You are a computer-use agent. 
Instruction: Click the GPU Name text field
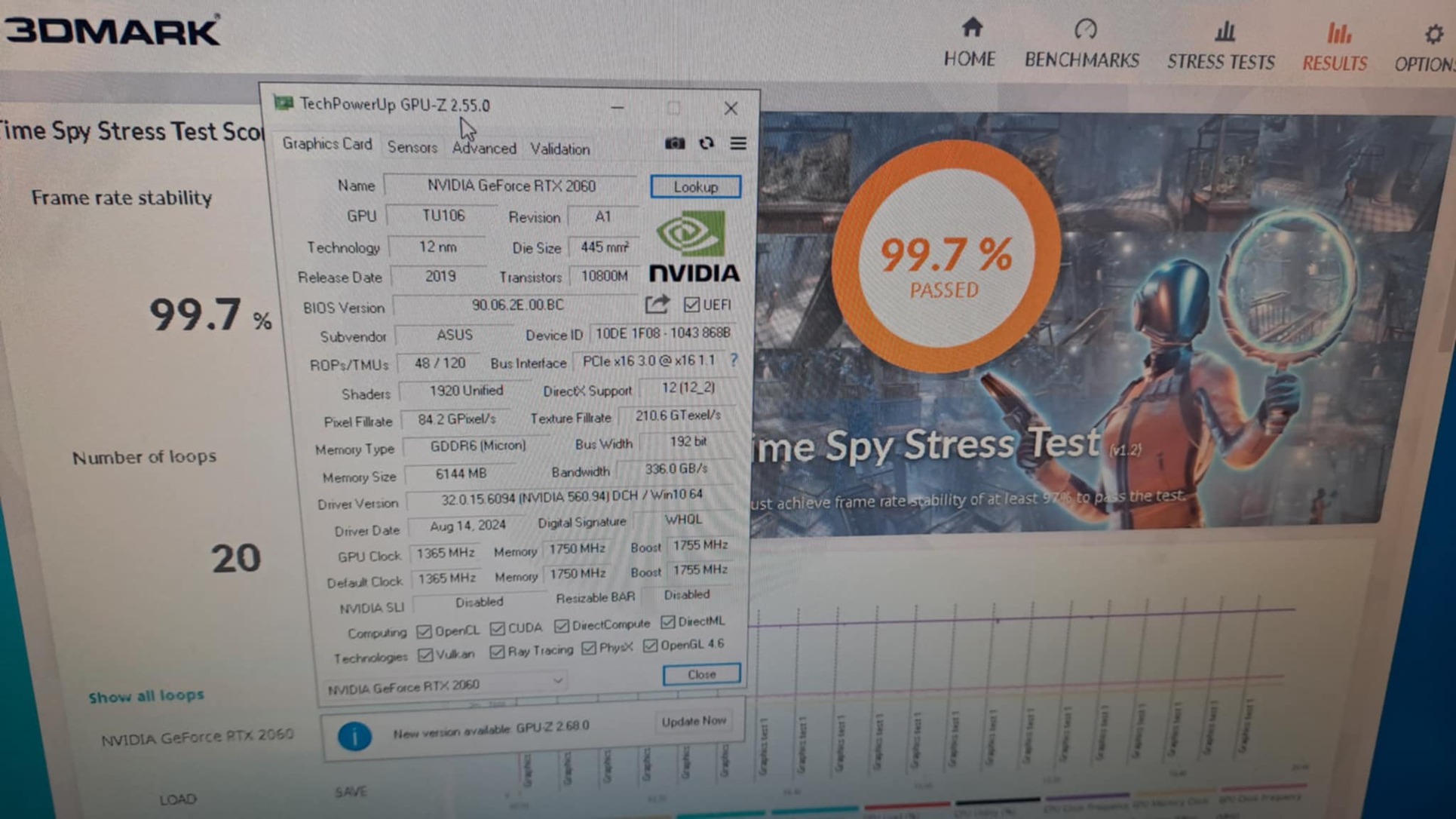coord(511,186)
